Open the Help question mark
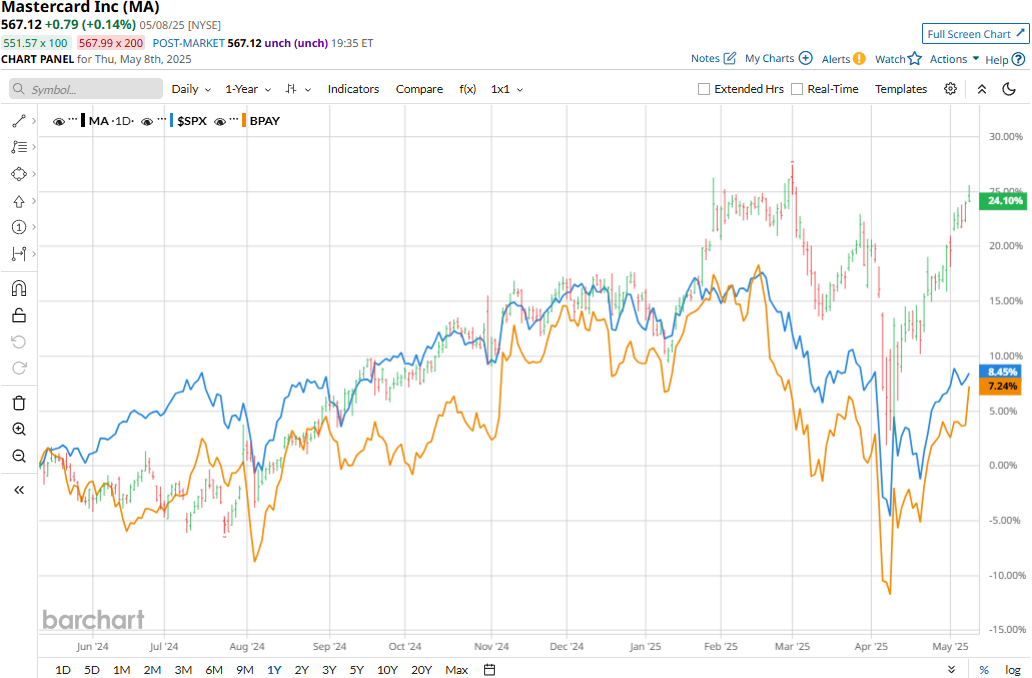The width and height of the screenshot is (1032, 678). (1018, 59)
